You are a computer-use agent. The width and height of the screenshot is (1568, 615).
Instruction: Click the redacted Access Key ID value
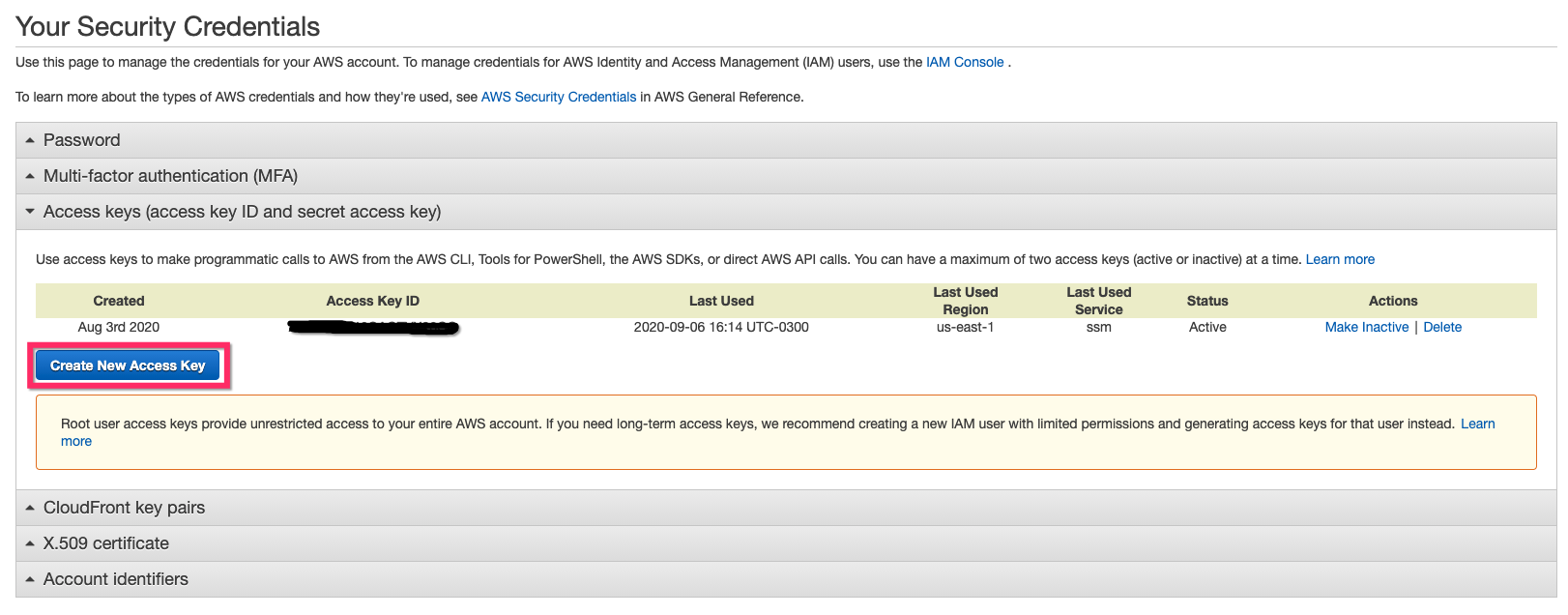373,328
